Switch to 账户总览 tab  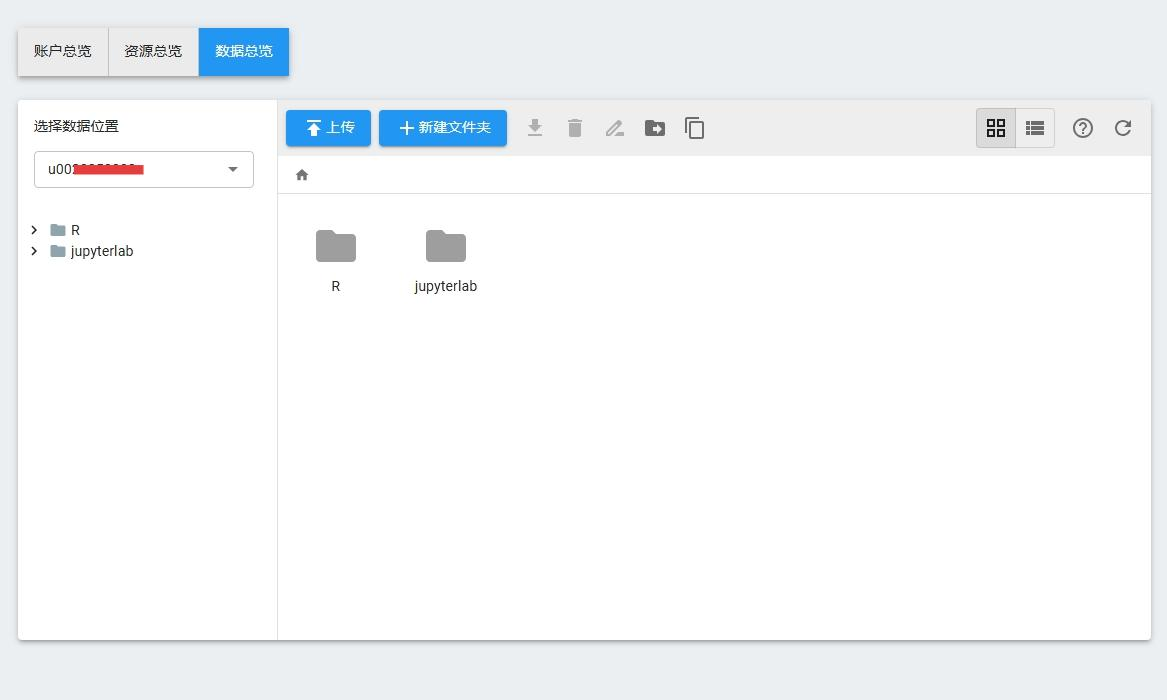click(63, 51)
